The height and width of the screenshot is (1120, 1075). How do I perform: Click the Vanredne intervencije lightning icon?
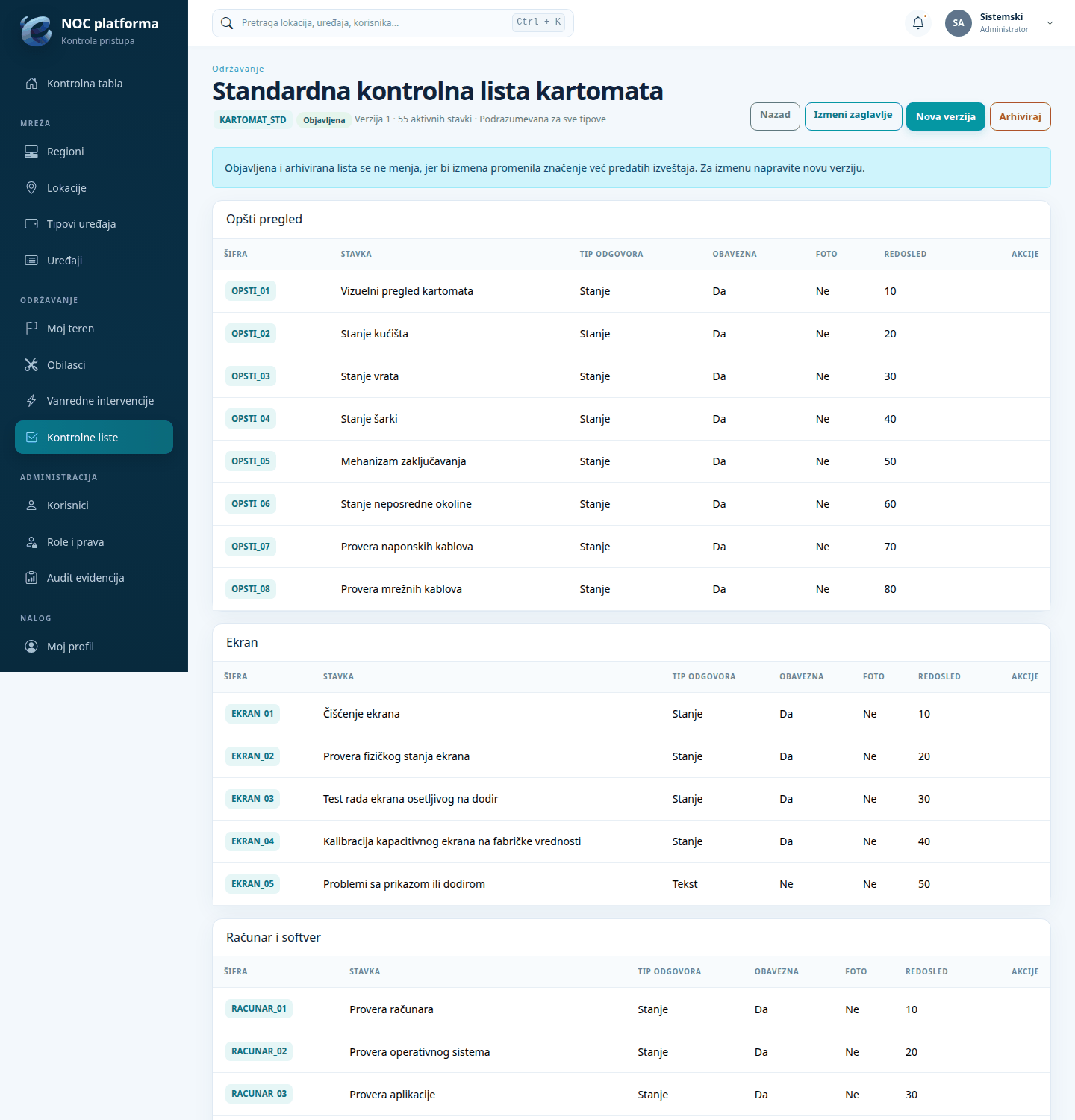pos(31,401)
